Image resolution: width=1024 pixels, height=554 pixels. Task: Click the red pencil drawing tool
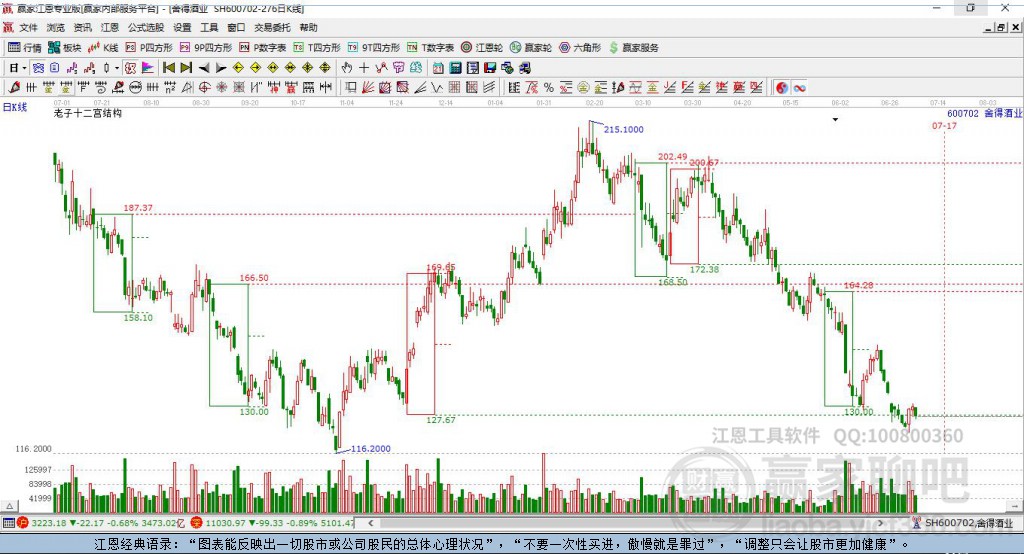coord(14,87)
